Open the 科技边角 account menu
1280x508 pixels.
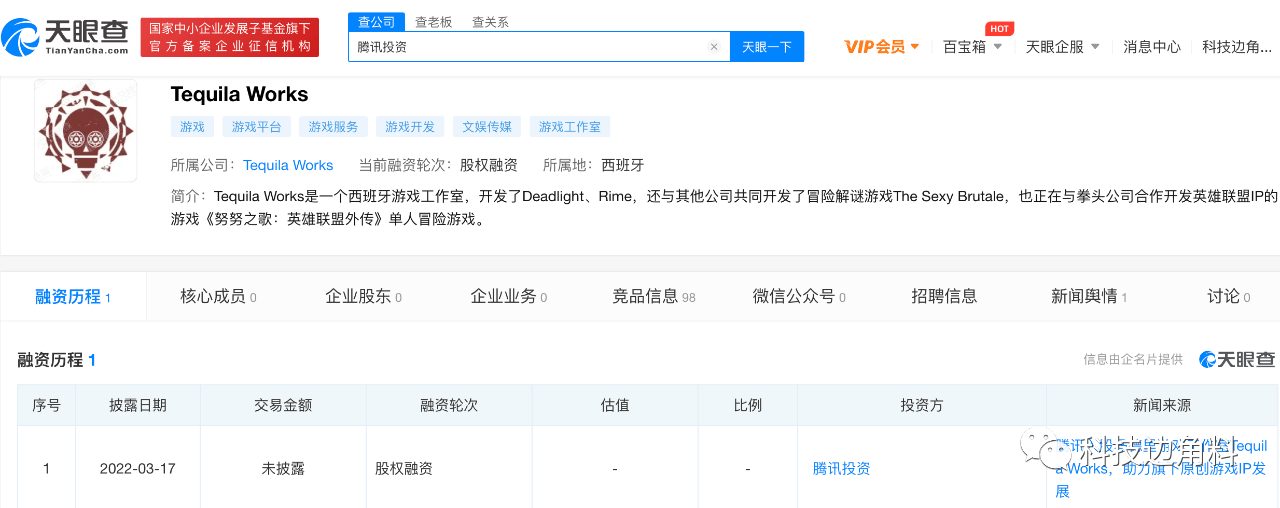[x=1237, y=47]
